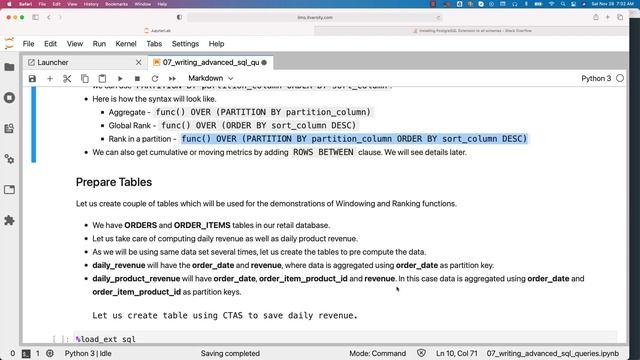Image resolution: width=640 pixels, height=360 pixels.
Task: Open the Table of Contents sidebar icon
Action: [x=9, y=129]
